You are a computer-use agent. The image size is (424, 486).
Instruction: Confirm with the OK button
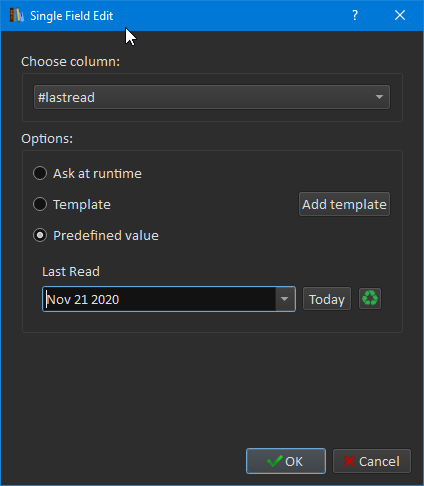(x=286, y=461)
